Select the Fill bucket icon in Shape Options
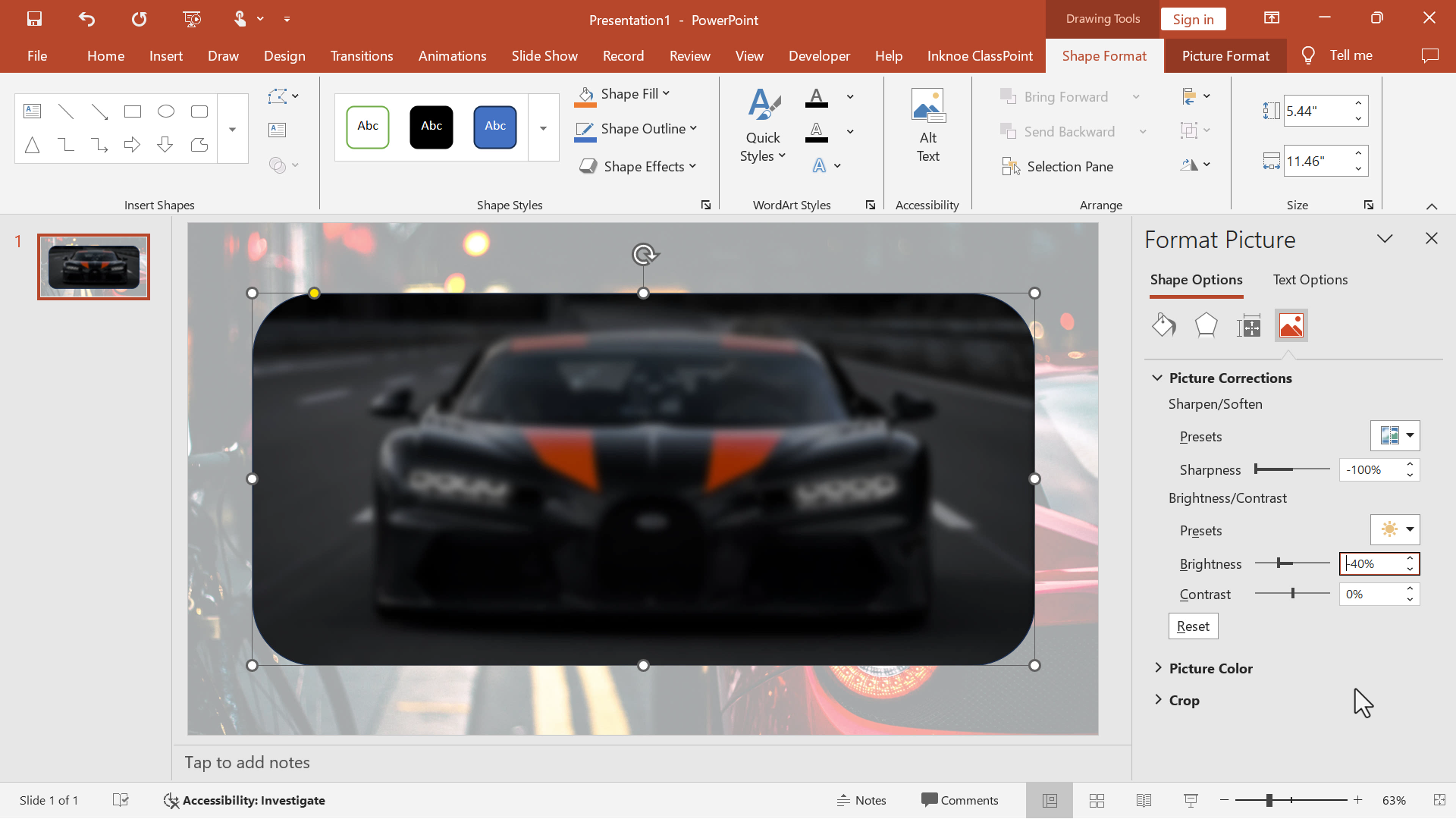 (x=1164, y=324)
